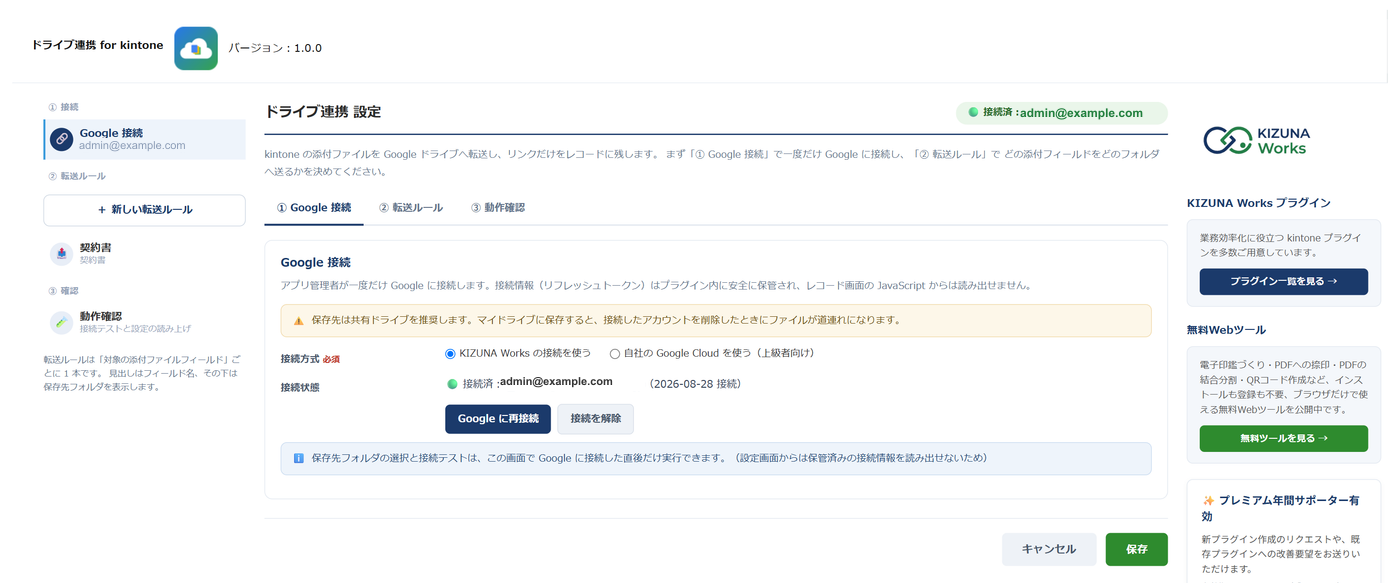The width and height of the screenshot is (1400, 583).
Task: Open Google 接続 item in sidebar
Action: (x=145, y=139)
